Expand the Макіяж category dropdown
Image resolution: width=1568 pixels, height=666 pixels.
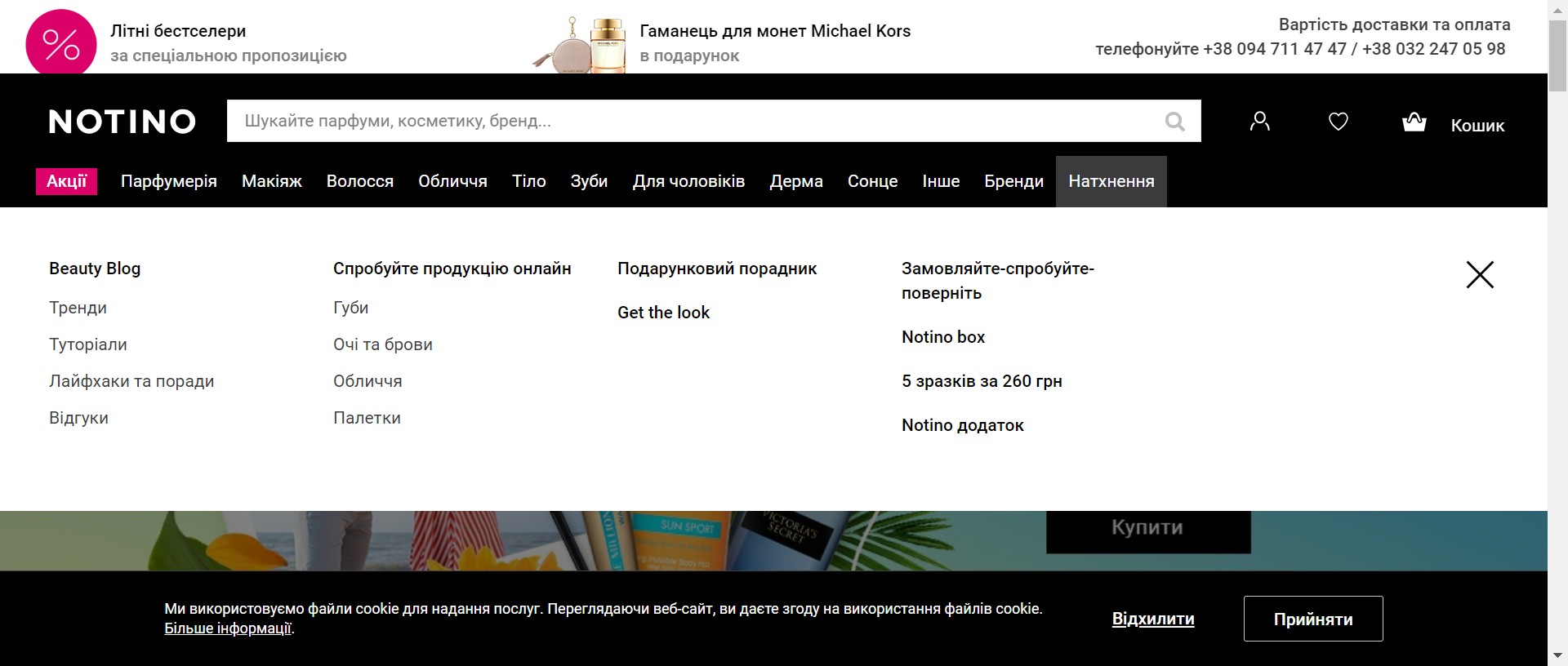point(272,181)
